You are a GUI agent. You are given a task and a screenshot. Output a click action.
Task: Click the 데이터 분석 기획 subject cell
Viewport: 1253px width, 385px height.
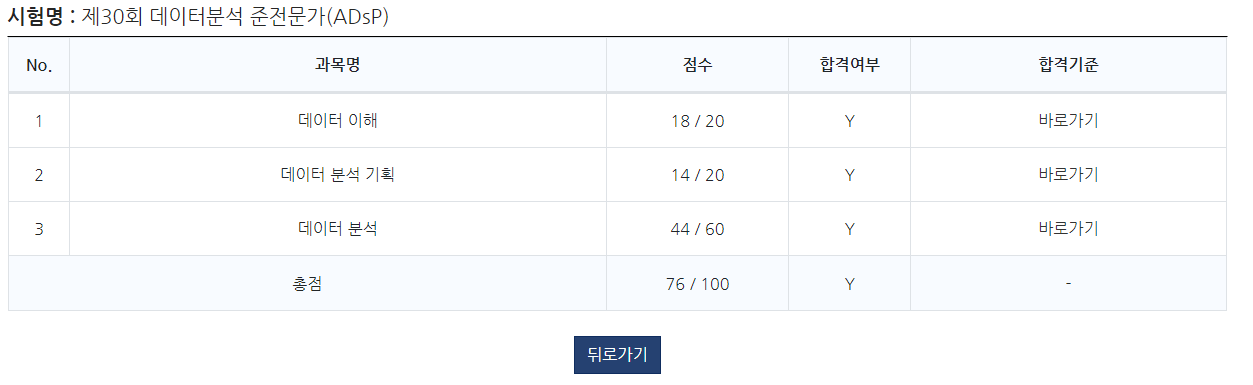pos(337,175)
